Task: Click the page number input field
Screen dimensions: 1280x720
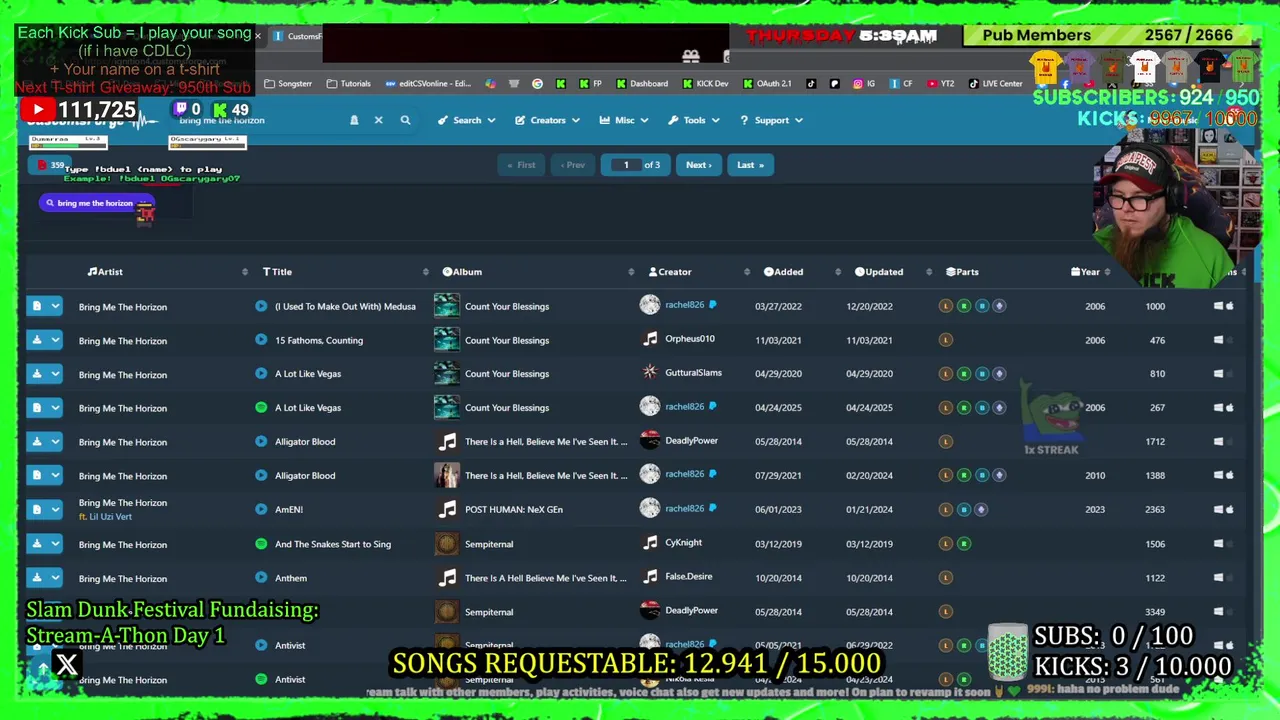Action: click(626, 165)
